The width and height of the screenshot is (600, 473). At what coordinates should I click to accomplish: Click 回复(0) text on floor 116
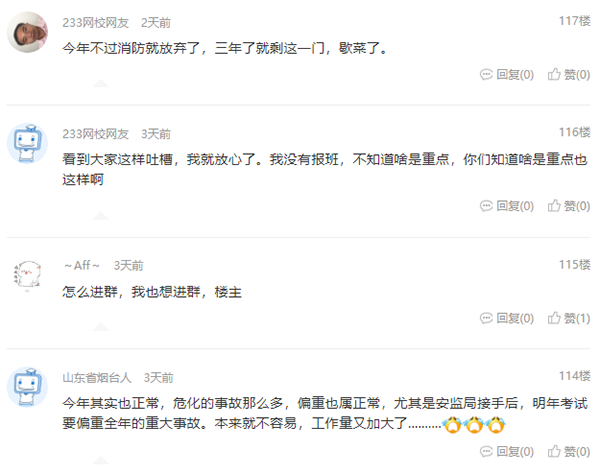515,206
